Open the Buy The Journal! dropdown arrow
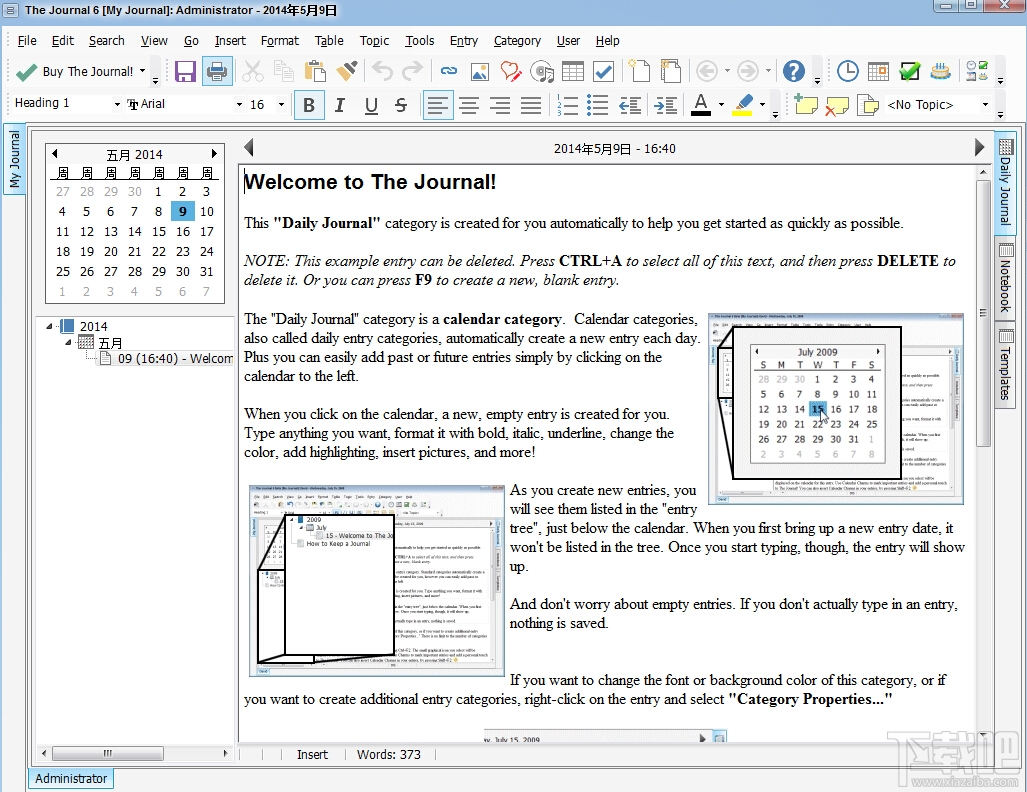1027x792 pixels. (143, 71)
